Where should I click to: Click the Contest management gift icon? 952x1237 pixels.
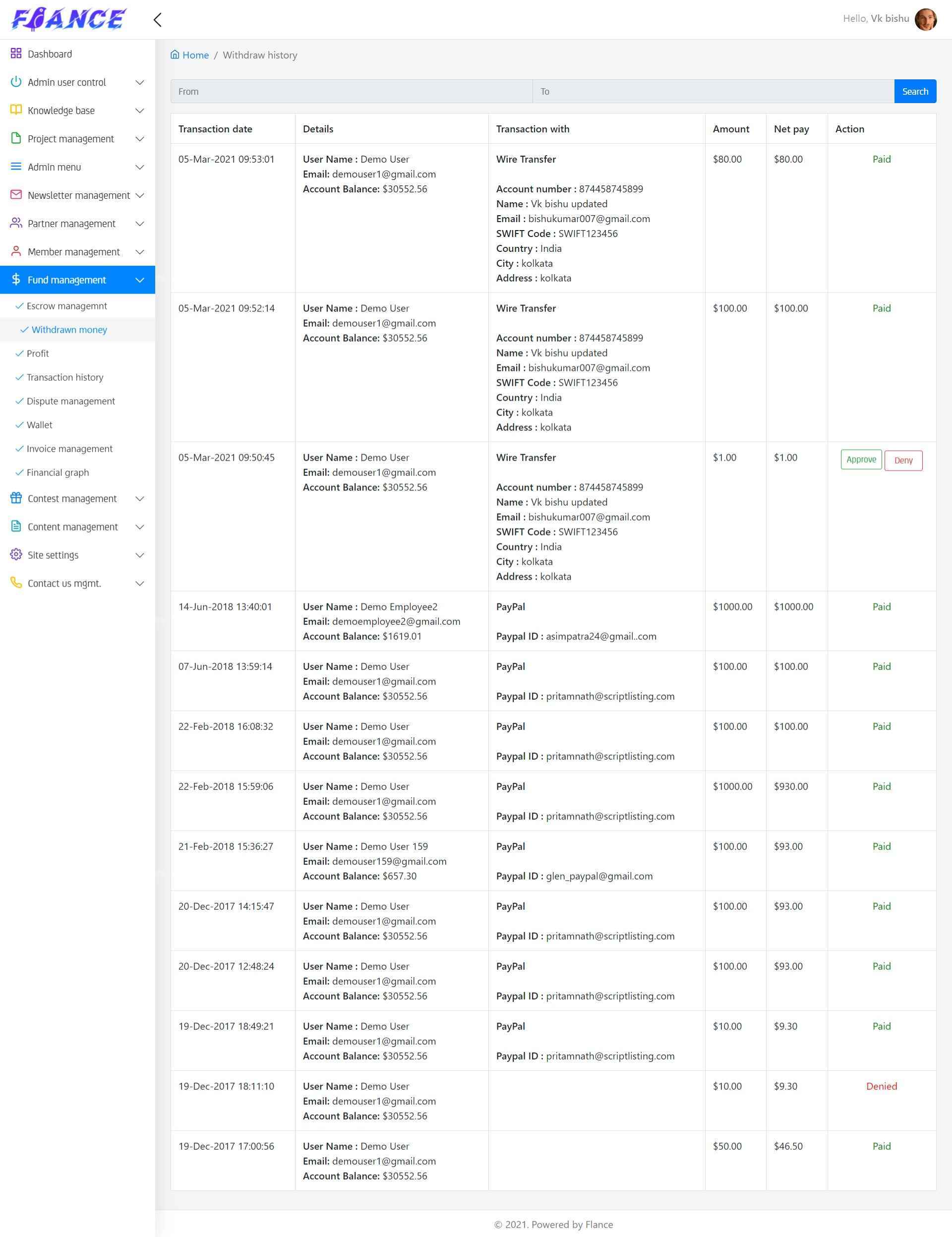tap(16, 498)
